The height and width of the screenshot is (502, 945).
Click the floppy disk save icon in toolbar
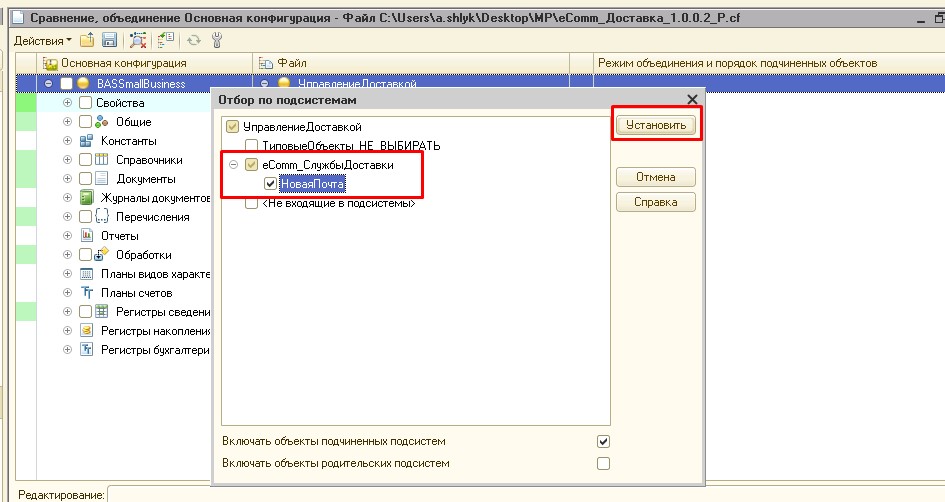(109, 40)
